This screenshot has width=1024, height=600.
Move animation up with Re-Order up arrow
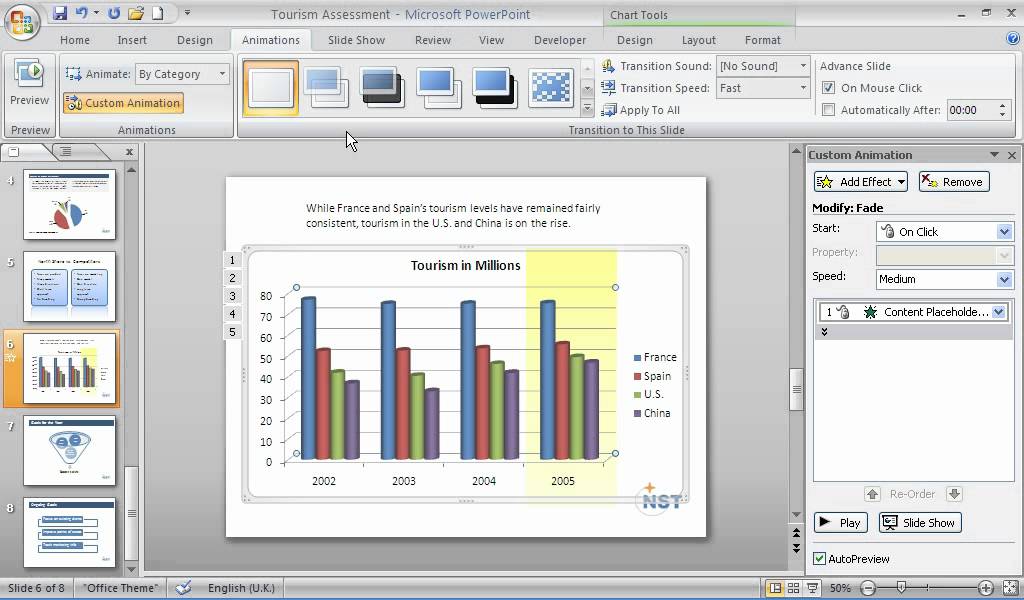(872, 494)
